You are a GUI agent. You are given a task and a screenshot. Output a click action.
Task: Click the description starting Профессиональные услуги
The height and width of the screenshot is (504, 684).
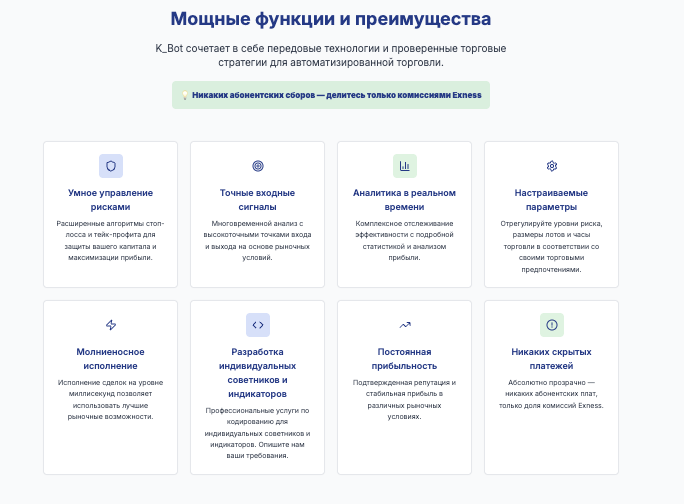pos(257,433)
